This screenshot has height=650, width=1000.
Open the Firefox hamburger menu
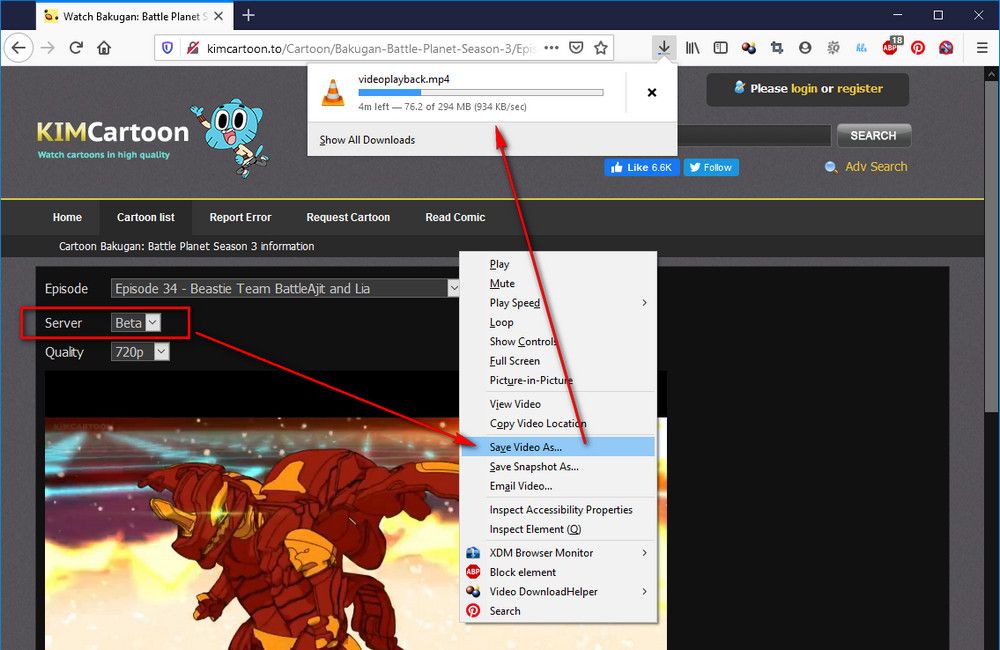(982, 48)
